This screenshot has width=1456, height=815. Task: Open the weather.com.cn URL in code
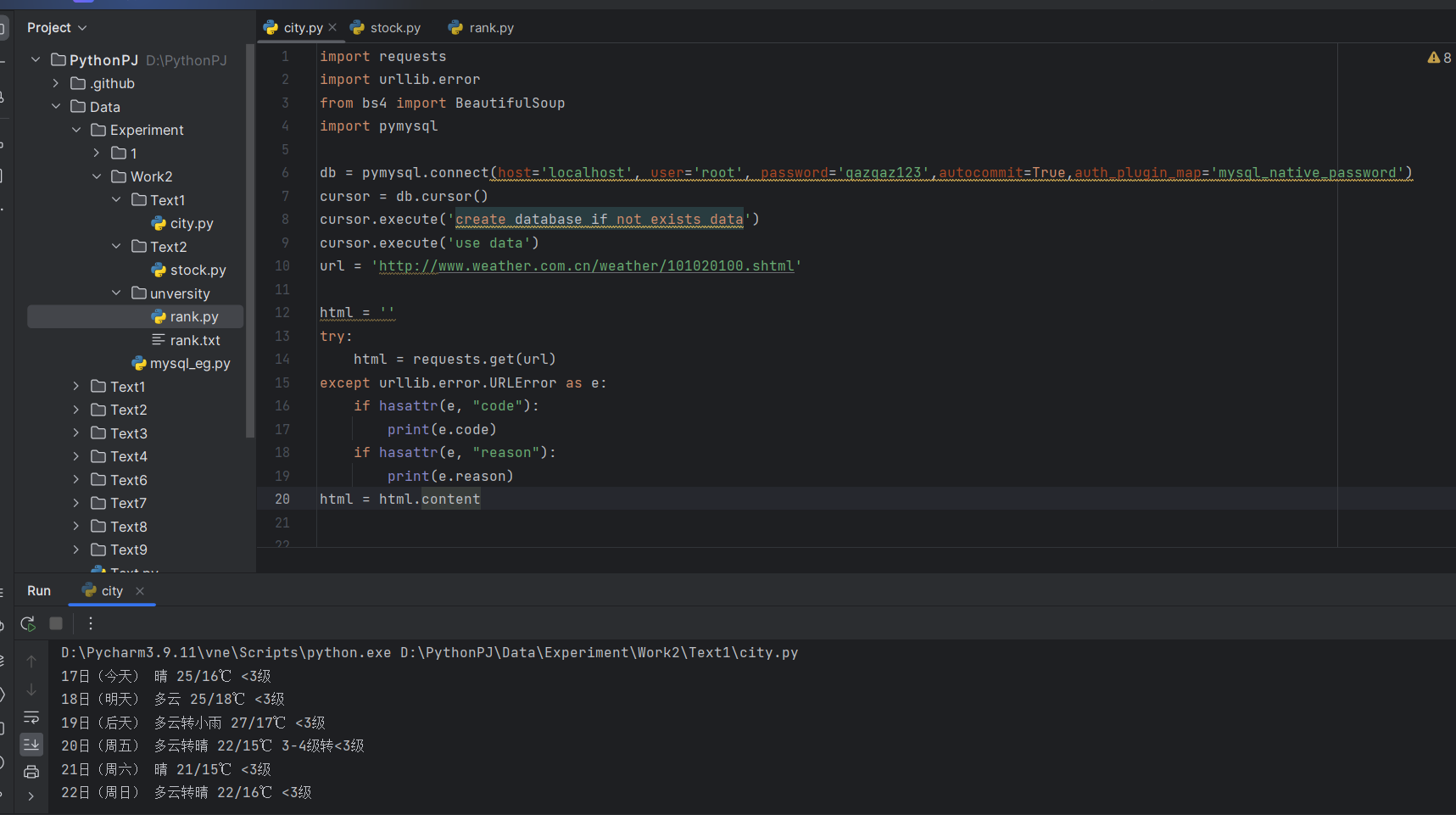pyautogui.click(x=586, y=266)
